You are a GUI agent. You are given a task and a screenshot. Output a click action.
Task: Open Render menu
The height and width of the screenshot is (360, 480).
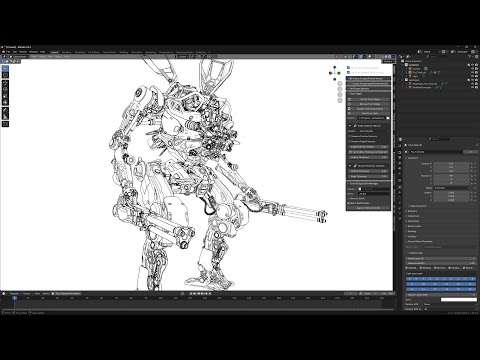[x=23, y=52]
